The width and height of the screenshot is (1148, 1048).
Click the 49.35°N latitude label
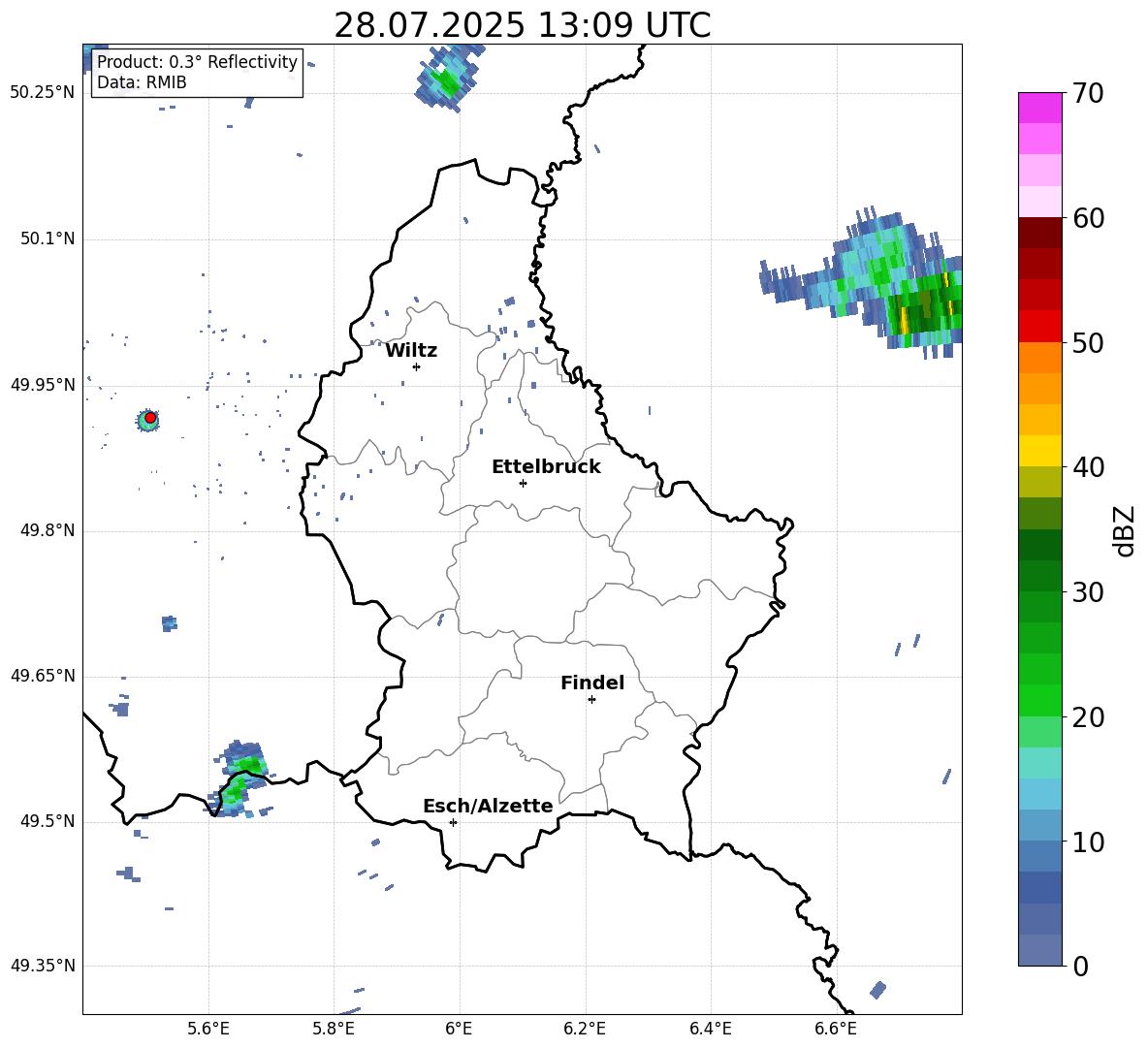click(x=43, y=966)
